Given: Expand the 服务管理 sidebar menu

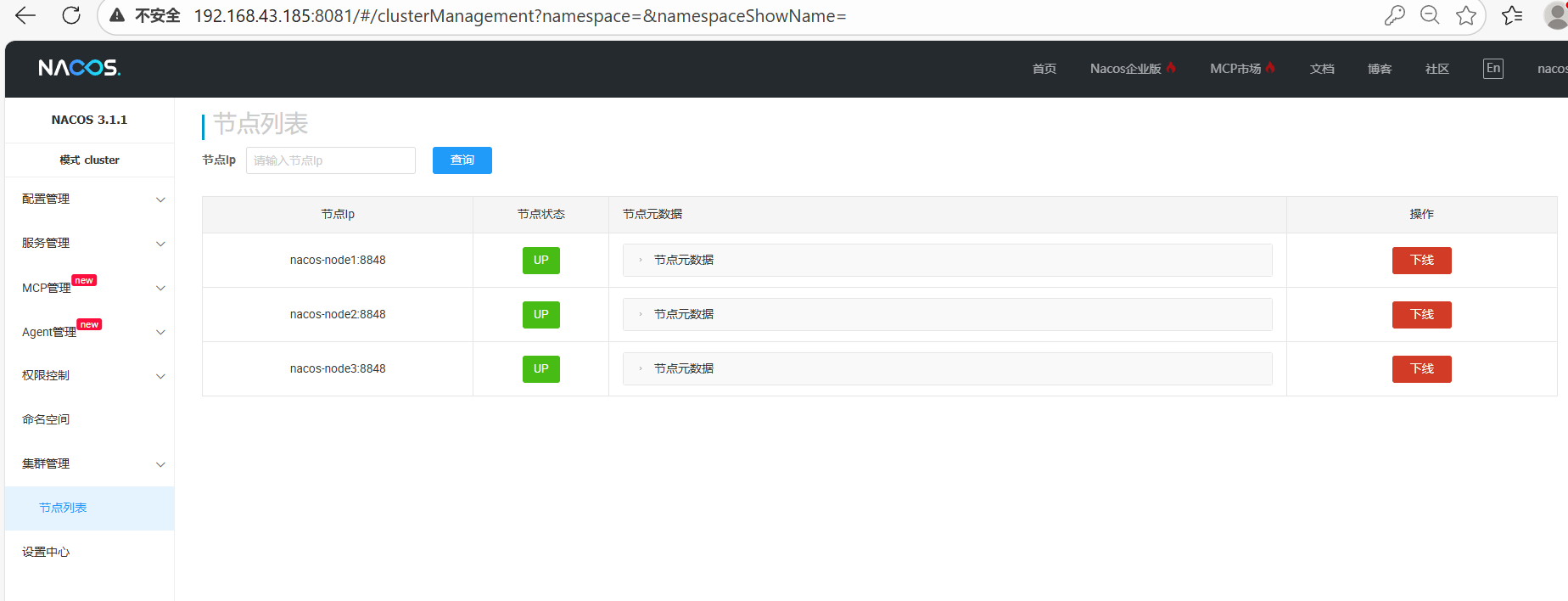Looking at the screenshot, I should pos(90,243).
